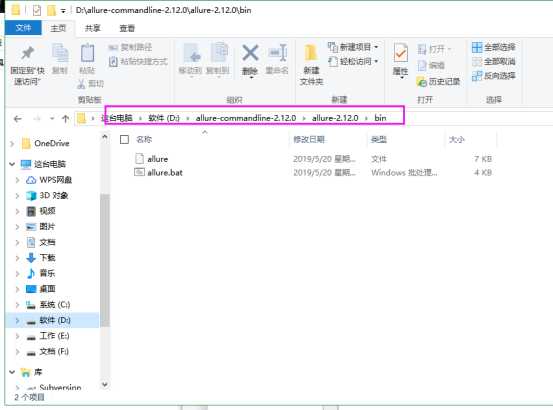This screenshot has width=553, height=410.
Task: Switch to the 查看 (View) tab
Action: coord(127,28)
